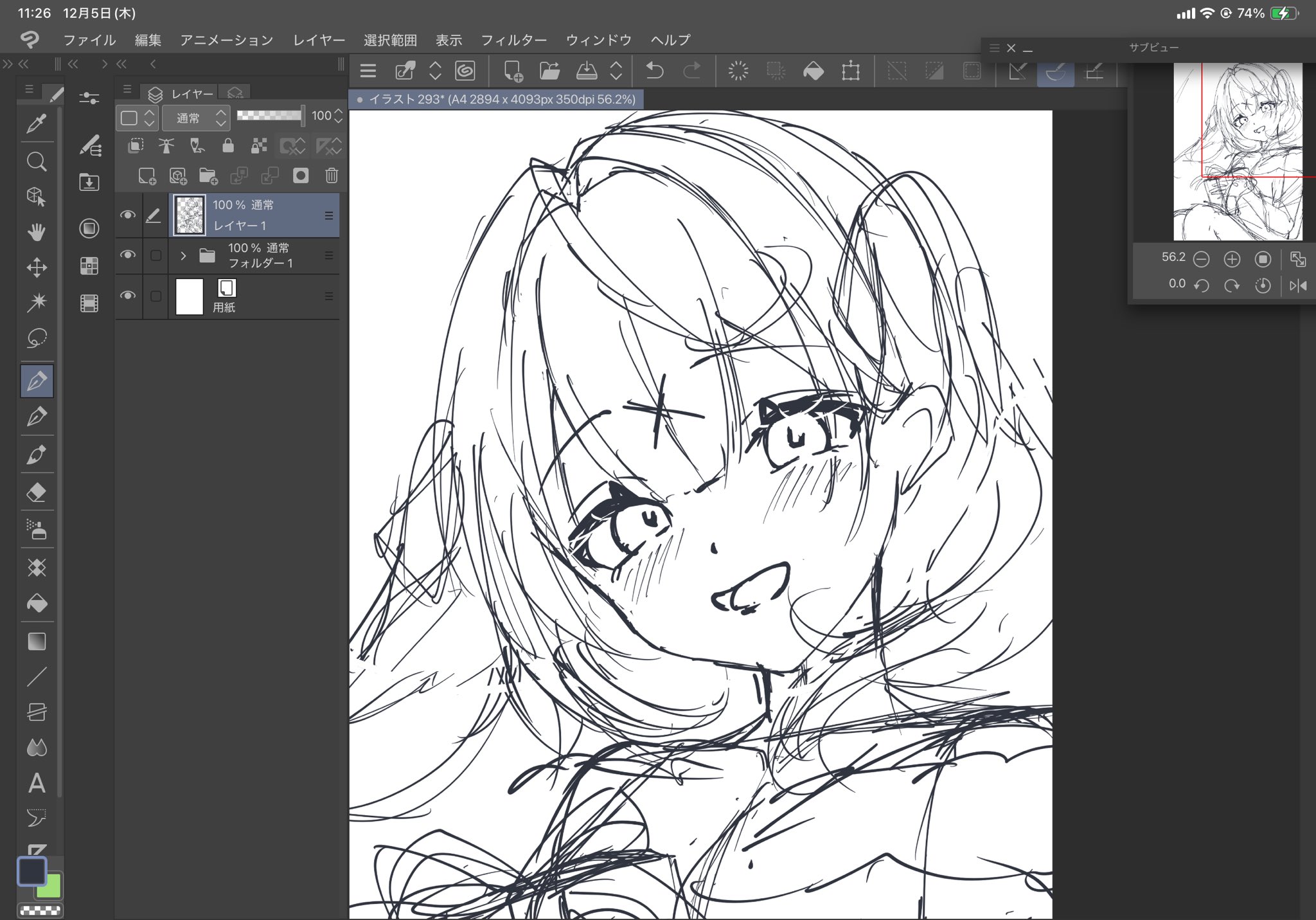Open the layer palette hamburger menu
The width and height of the screenshot is (1316, 920).
127,89
